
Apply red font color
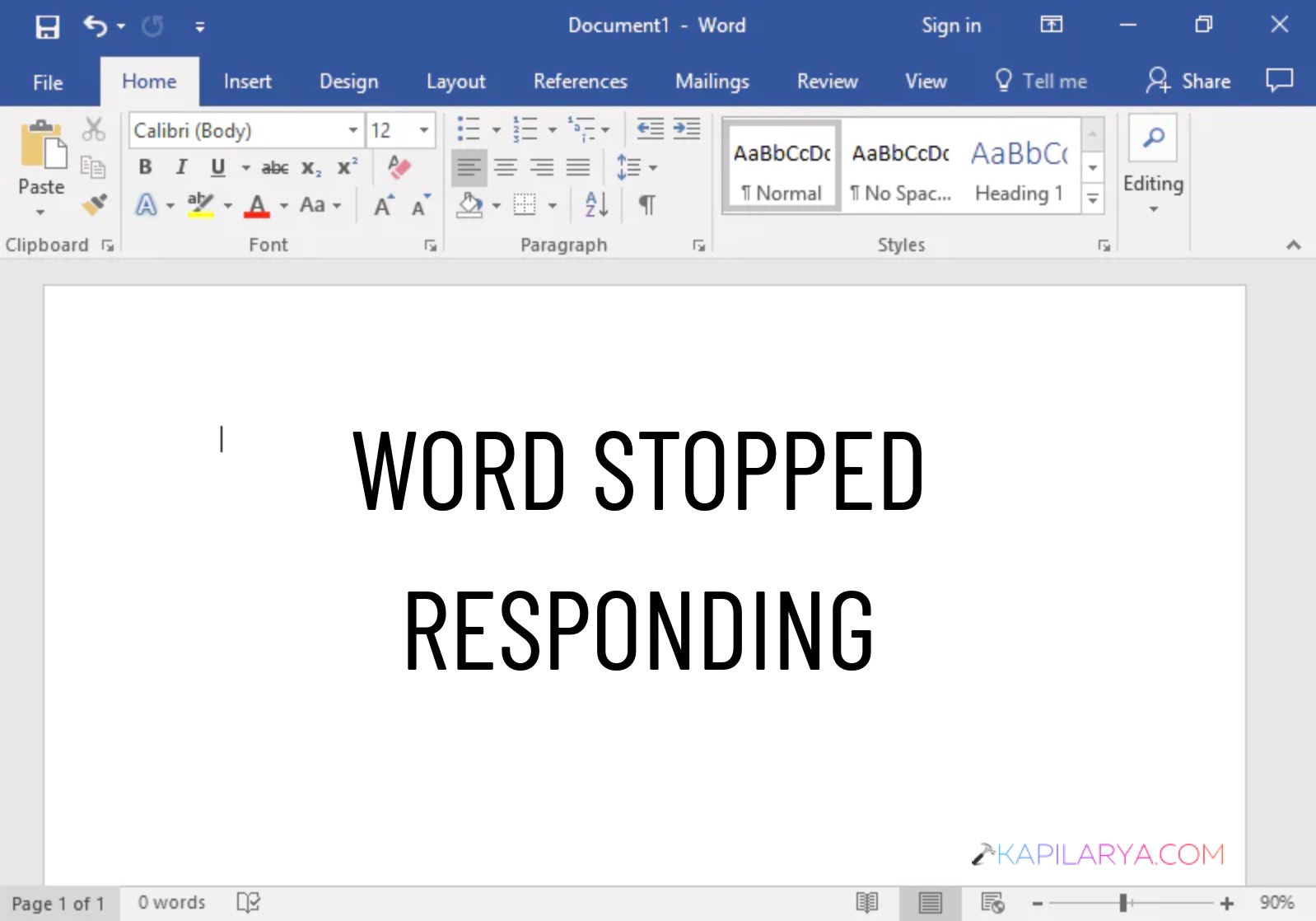coord(257,205)
